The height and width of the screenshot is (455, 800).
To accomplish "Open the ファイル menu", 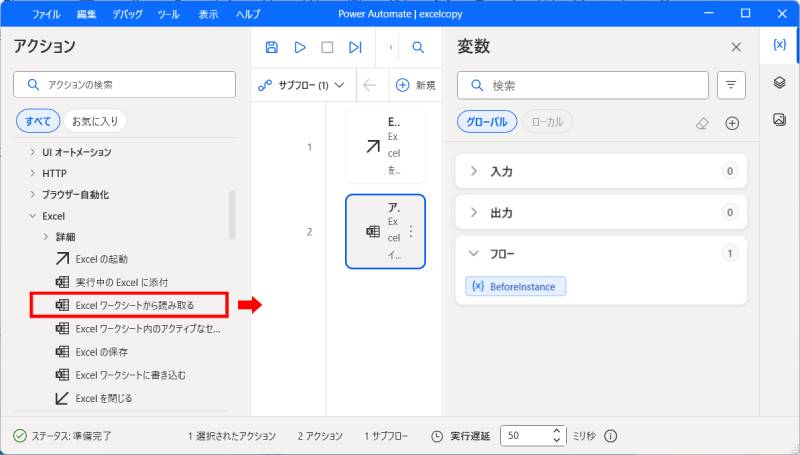I will (x=46, y=14).
